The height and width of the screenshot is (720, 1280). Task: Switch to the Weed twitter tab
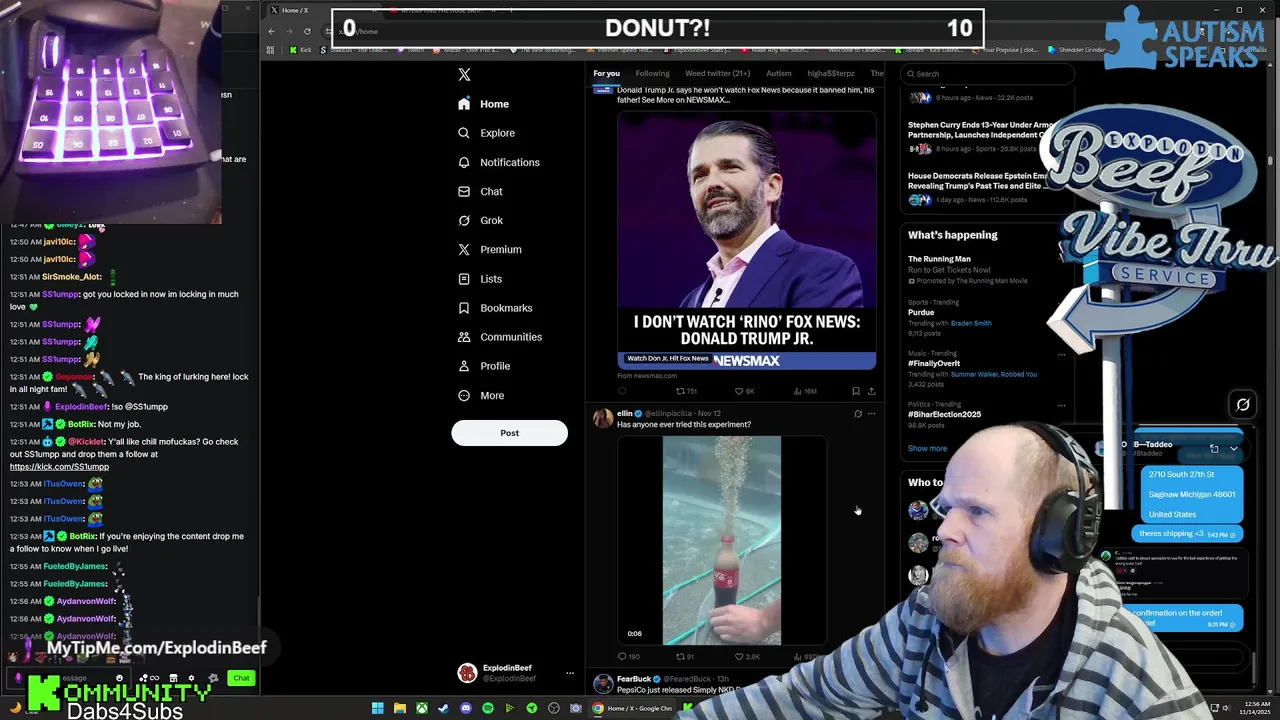point(717,73)
